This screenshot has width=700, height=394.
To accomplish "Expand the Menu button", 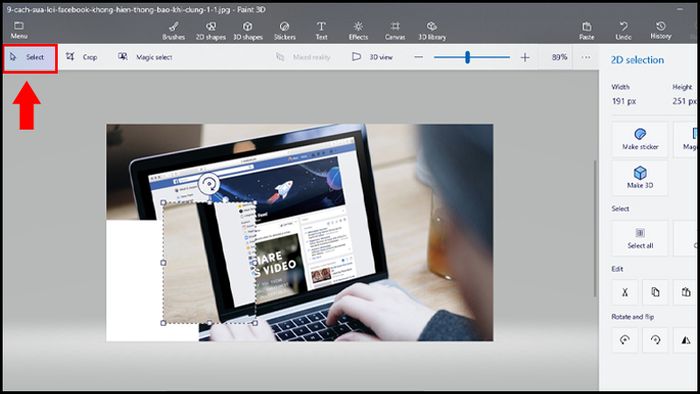I will pyautogui.click(x=19, y=30).
